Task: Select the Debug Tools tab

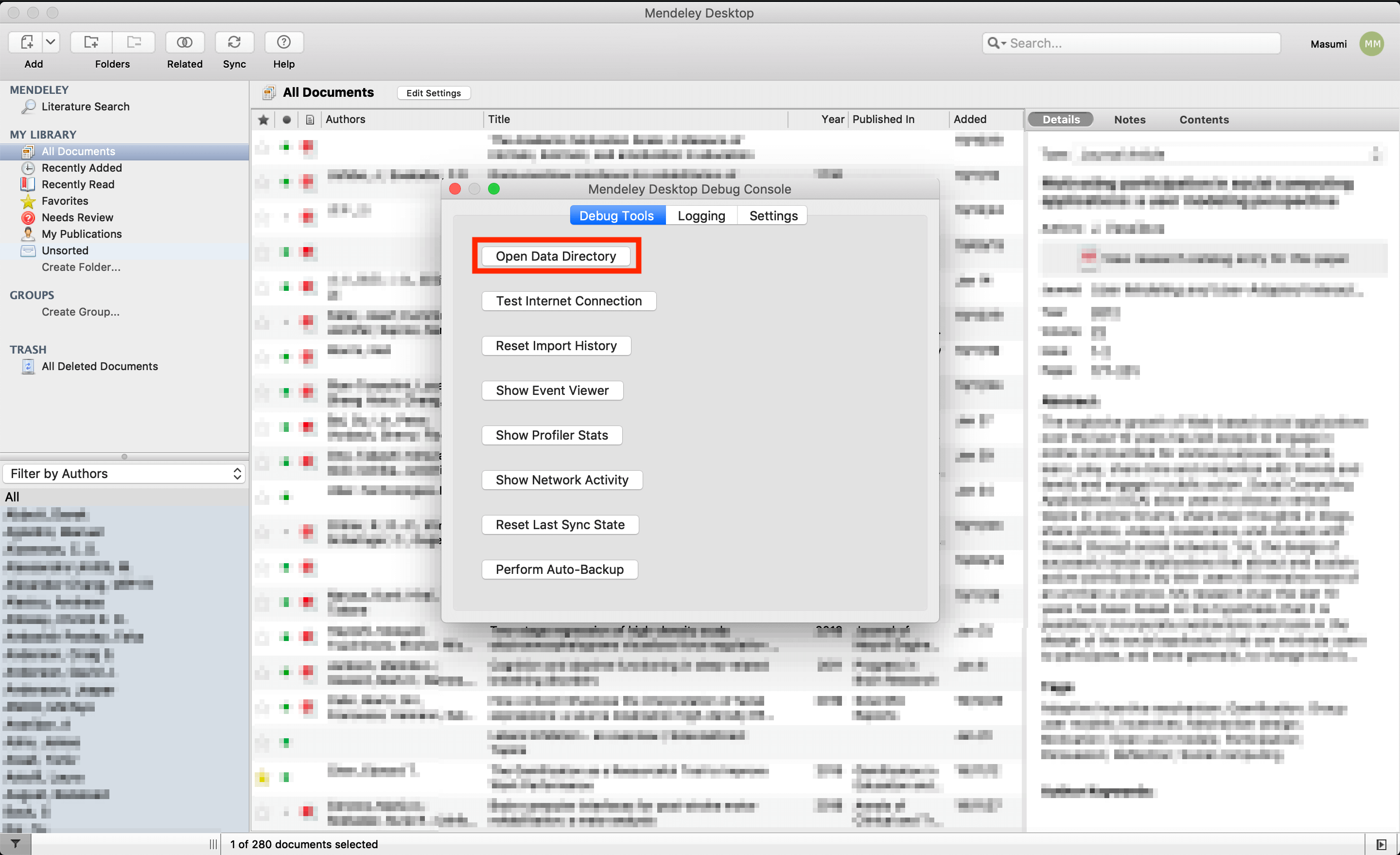Action: pos(617,215)
